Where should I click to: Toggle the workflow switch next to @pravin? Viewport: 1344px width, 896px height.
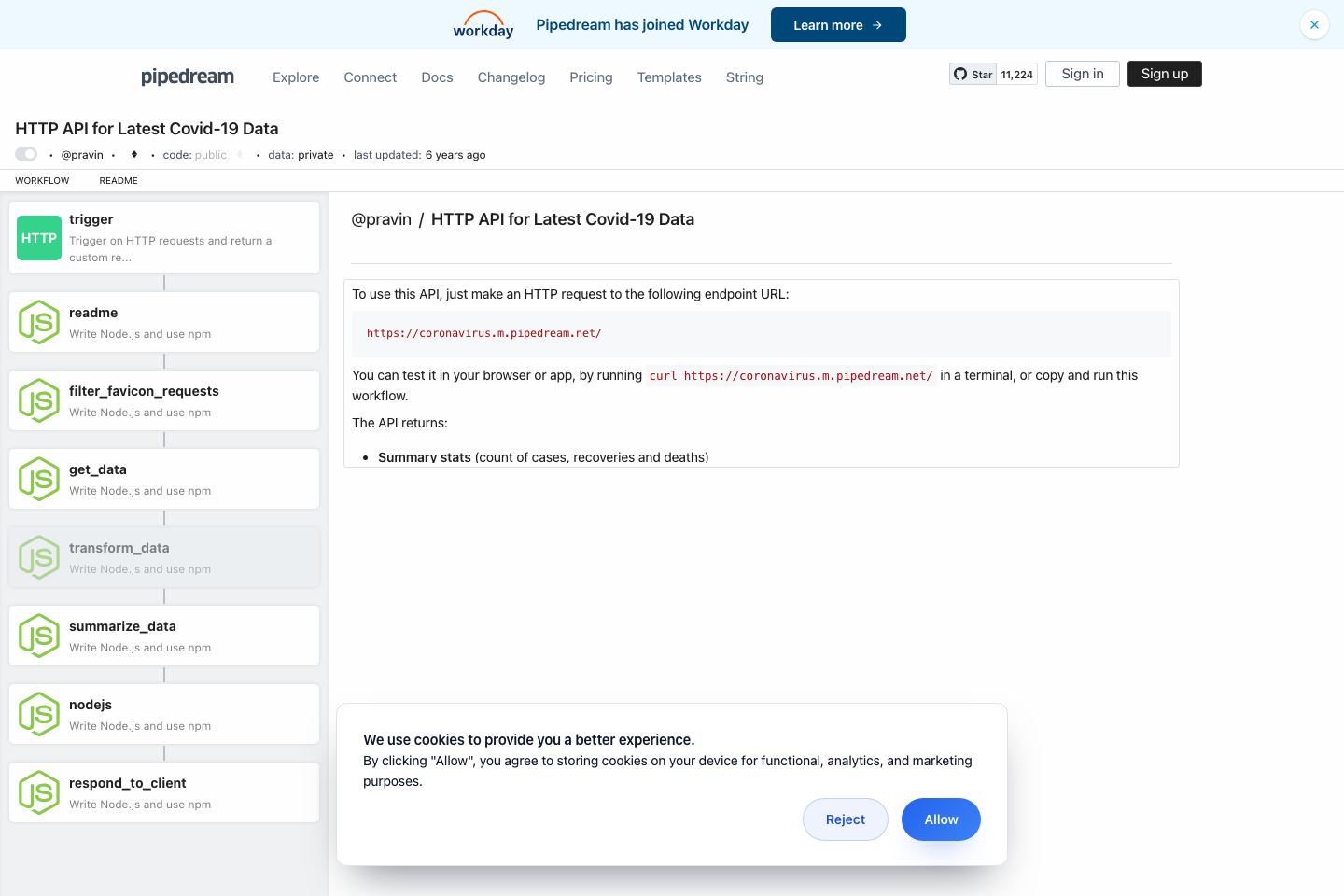(x=25, y=153)
